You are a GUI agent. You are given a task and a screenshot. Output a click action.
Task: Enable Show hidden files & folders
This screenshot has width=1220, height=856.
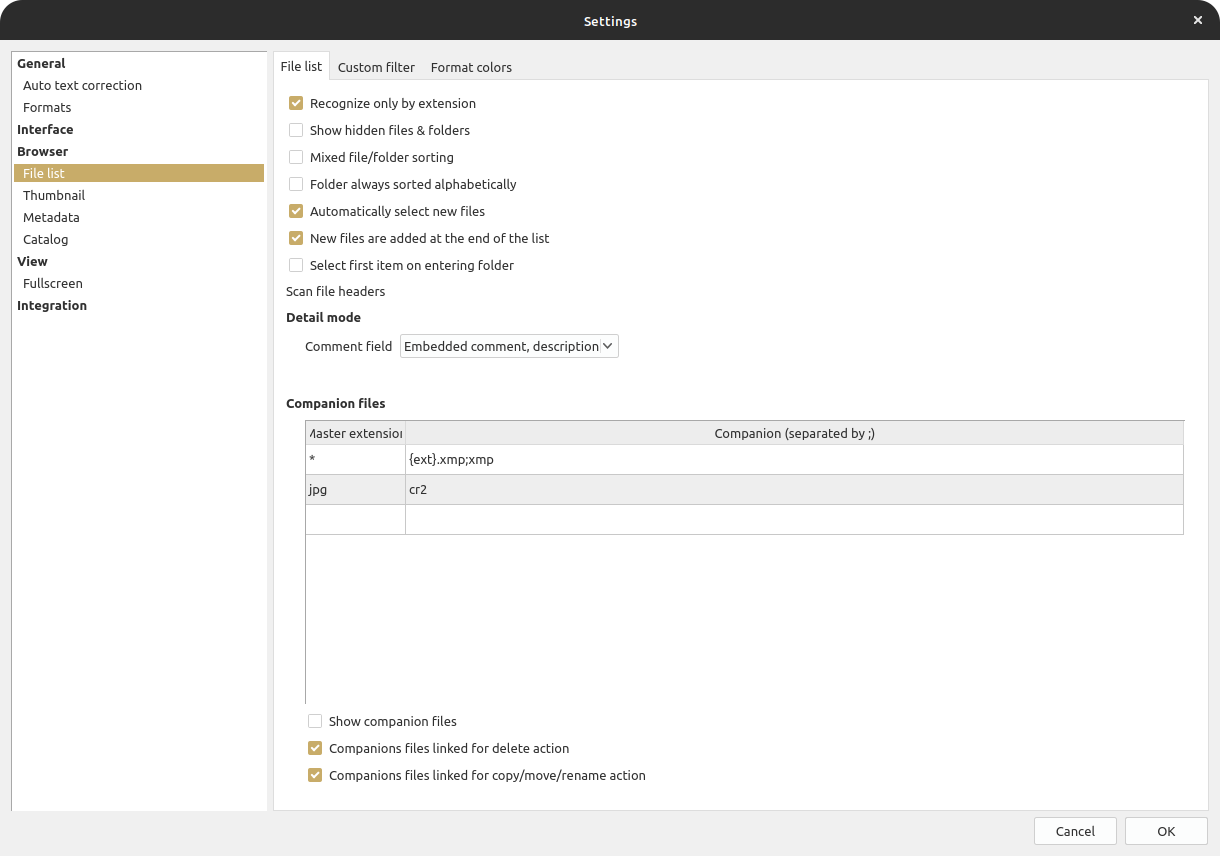coord(296,130)
